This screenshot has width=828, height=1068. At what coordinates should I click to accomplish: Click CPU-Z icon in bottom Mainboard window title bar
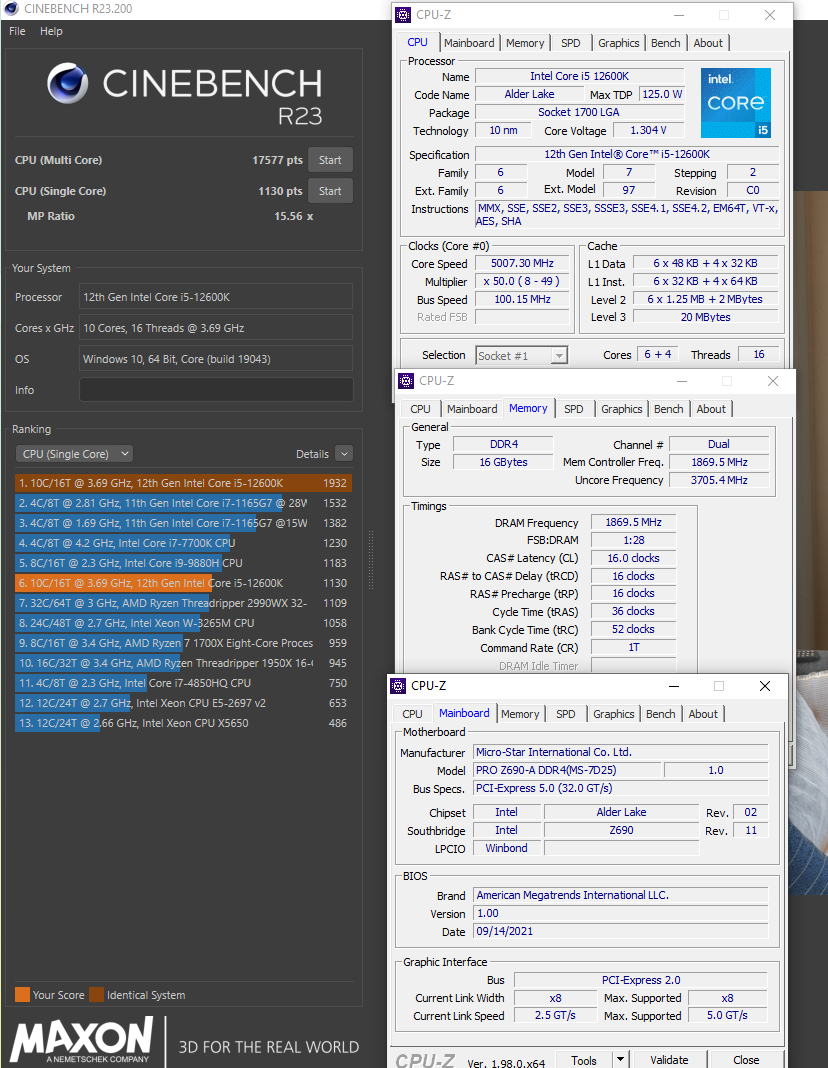pos(398,686)
